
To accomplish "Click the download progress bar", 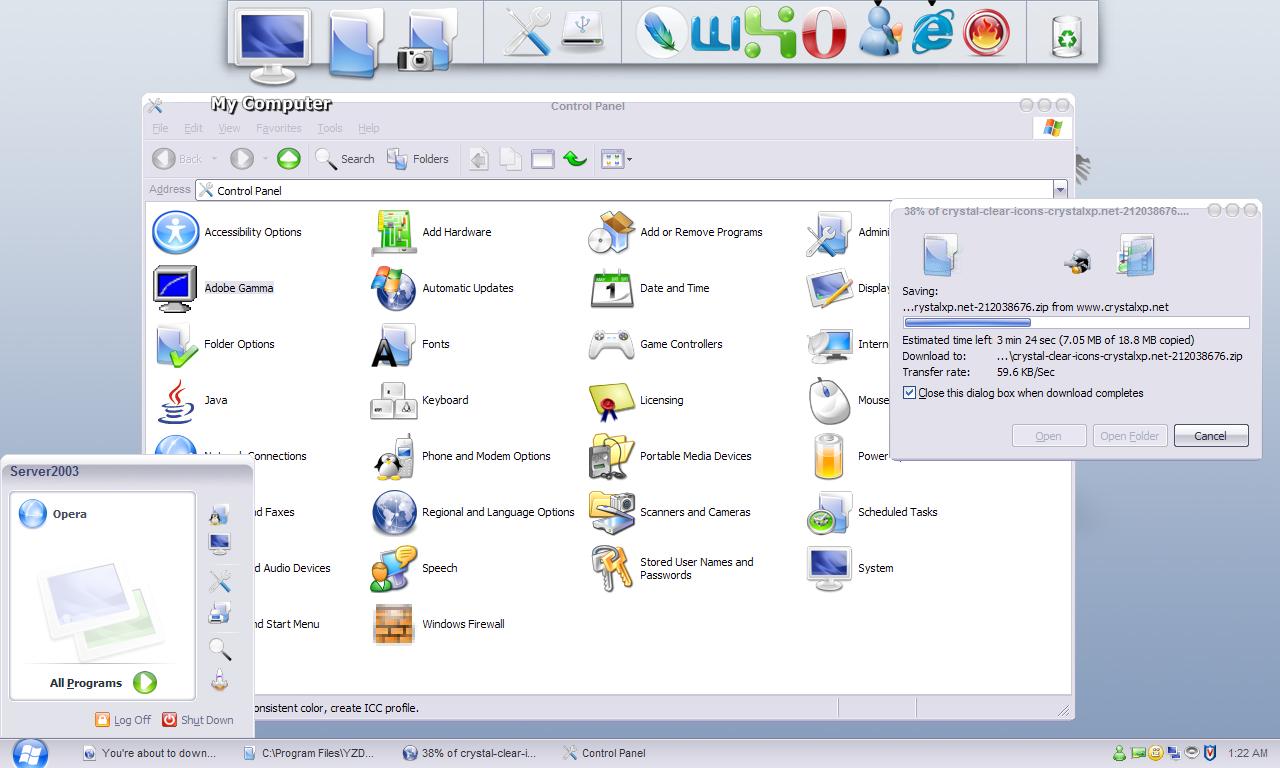I will coord(1076,323).
